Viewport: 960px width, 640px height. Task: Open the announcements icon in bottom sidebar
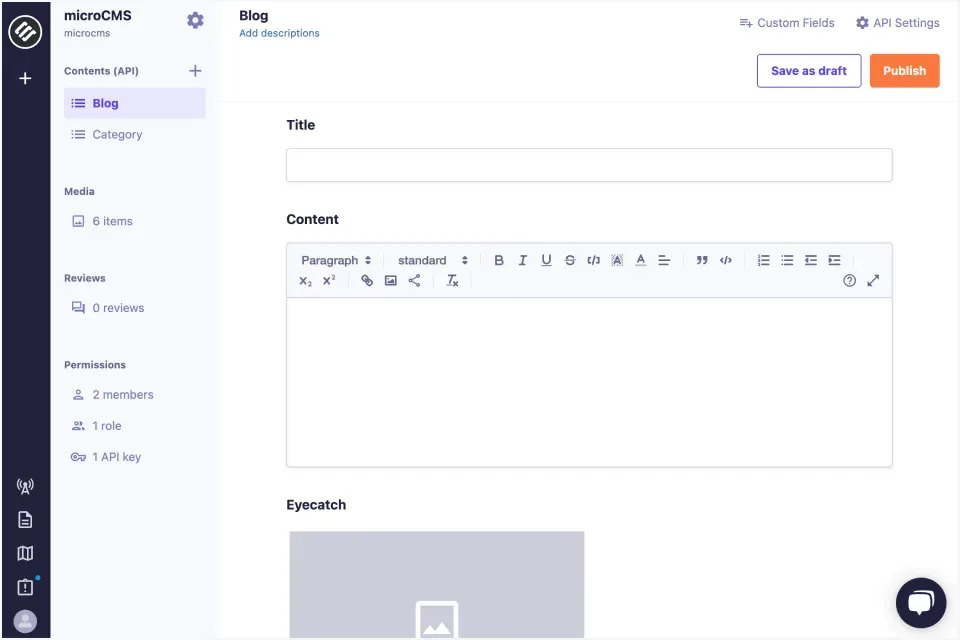24,486
